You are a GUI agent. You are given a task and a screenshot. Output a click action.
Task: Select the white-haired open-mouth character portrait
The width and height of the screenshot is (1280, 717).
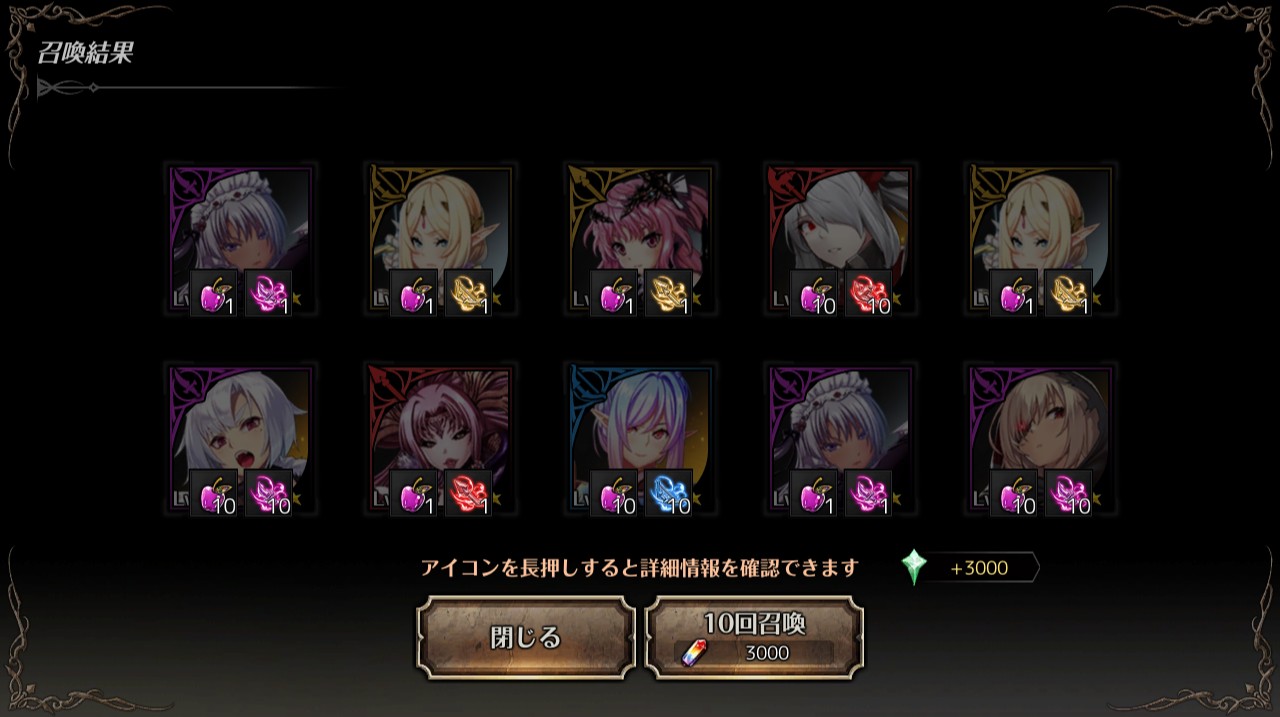[x=241, y=440]
